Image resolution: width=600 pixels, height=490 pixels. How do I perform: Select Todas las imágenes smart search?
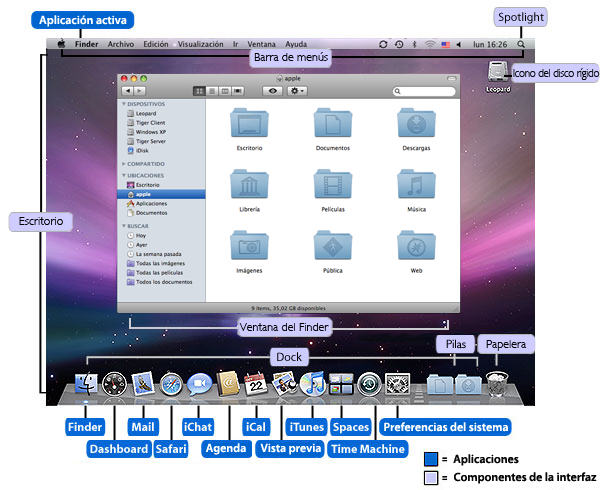161,263
